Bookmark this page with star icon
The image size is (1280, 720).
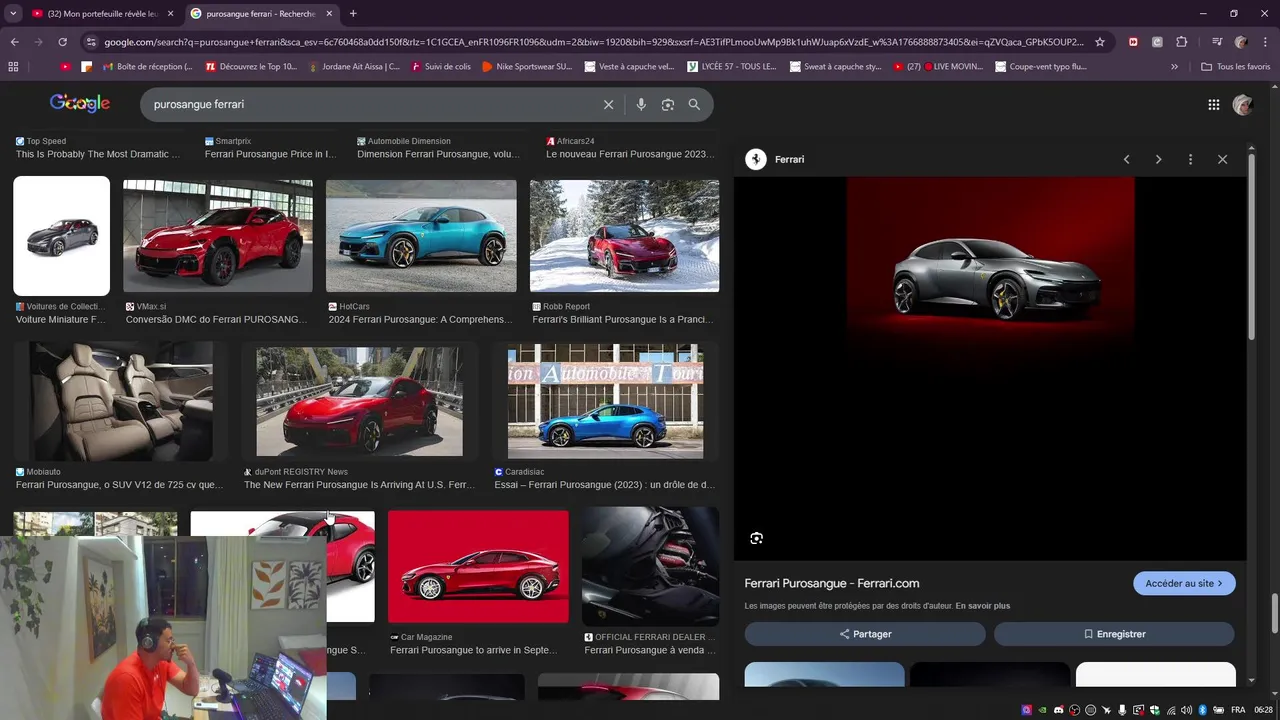[1100, 42]
